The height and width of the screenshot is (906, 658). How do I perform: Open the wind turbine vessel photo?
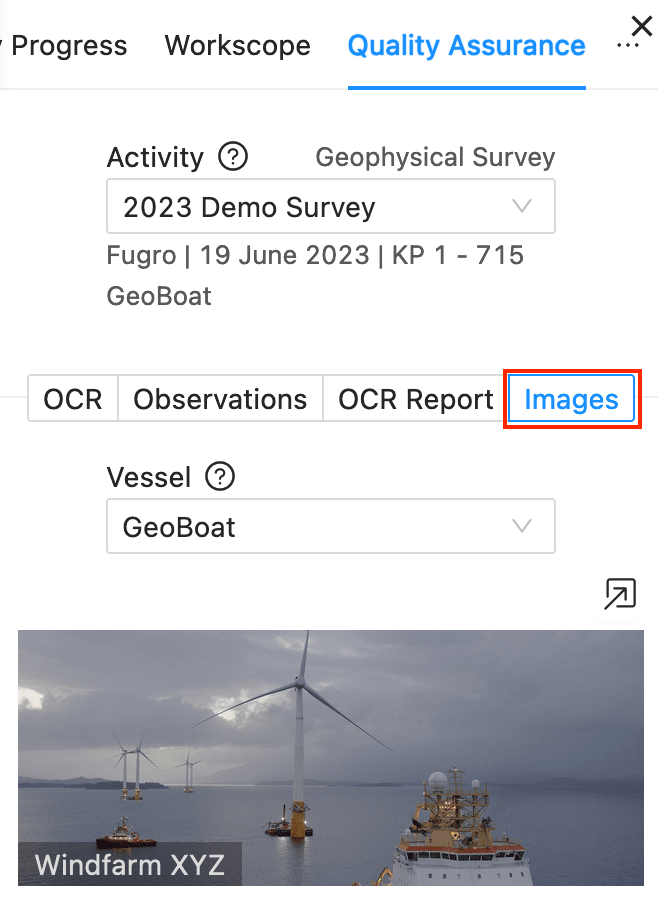(331, 758)
